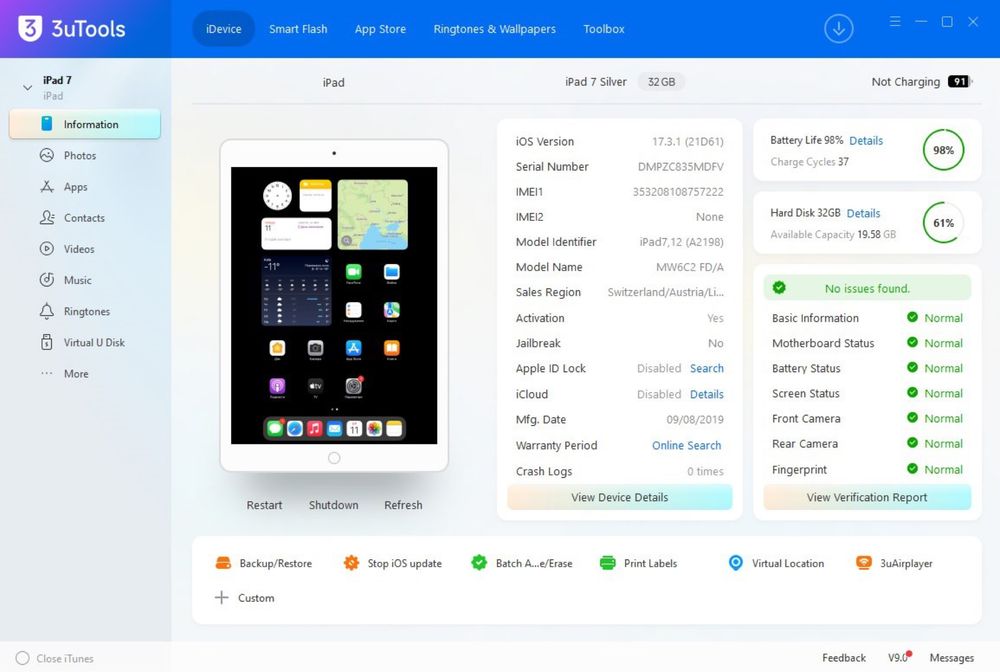Click the 98% battery life ring
This screenshot has height=672, width=1000.
pos(944,150)
